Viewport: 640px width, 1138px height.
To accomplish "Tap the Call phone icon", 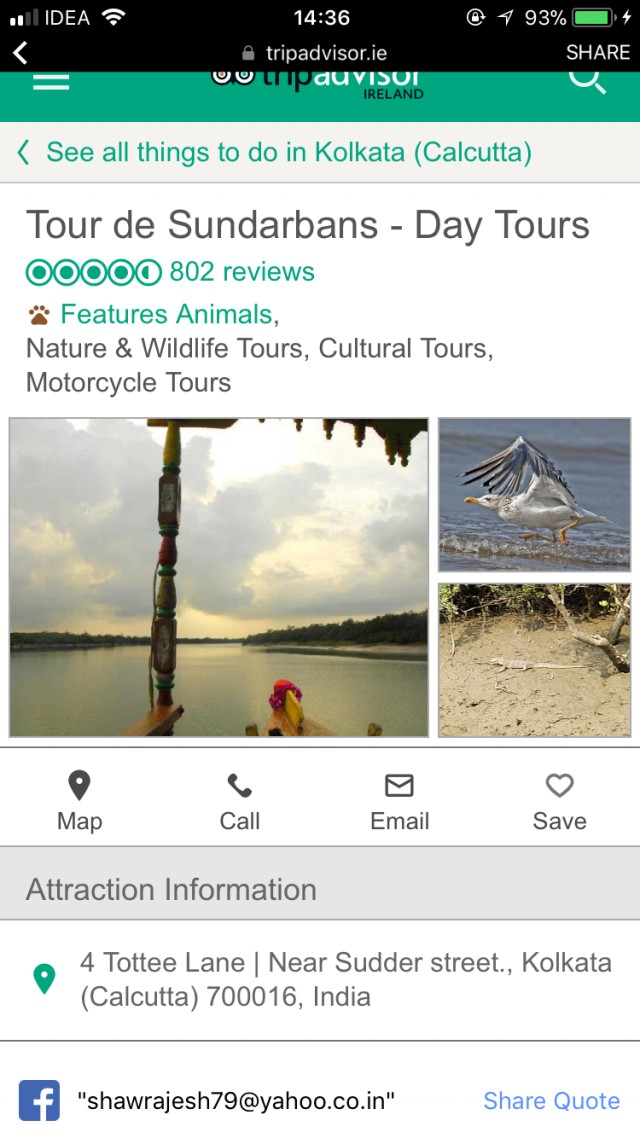I will point(240,786).
